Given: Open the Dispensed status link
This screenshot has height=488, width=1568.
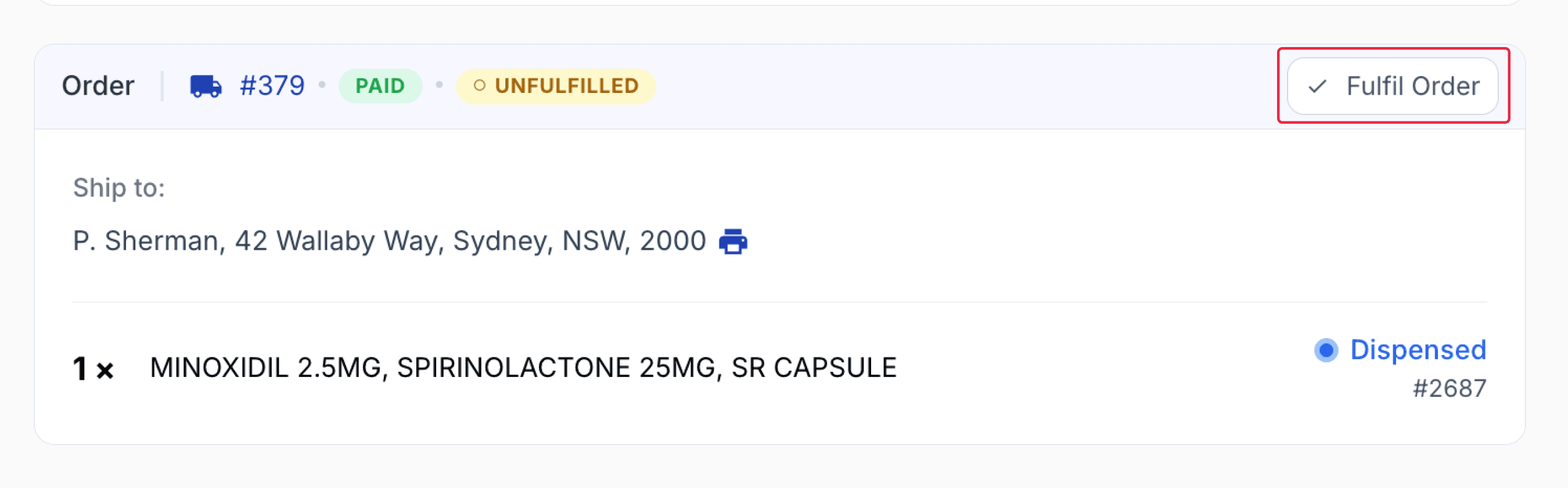Looking at the screenshot, I should [1418, 350].
